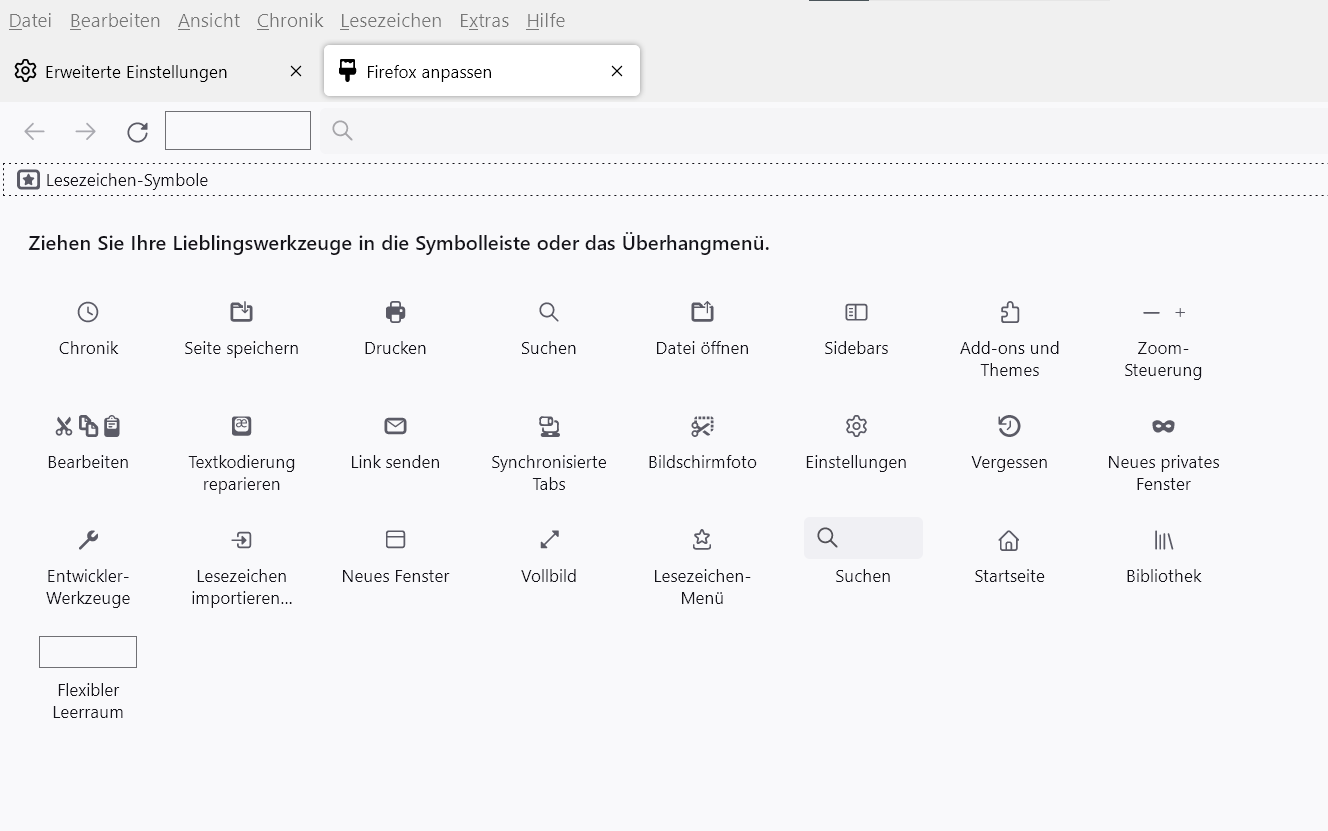Click the Sidebars icon
Image resolution: width=1328 pixels, height=831 pixels.
(856, 312)
